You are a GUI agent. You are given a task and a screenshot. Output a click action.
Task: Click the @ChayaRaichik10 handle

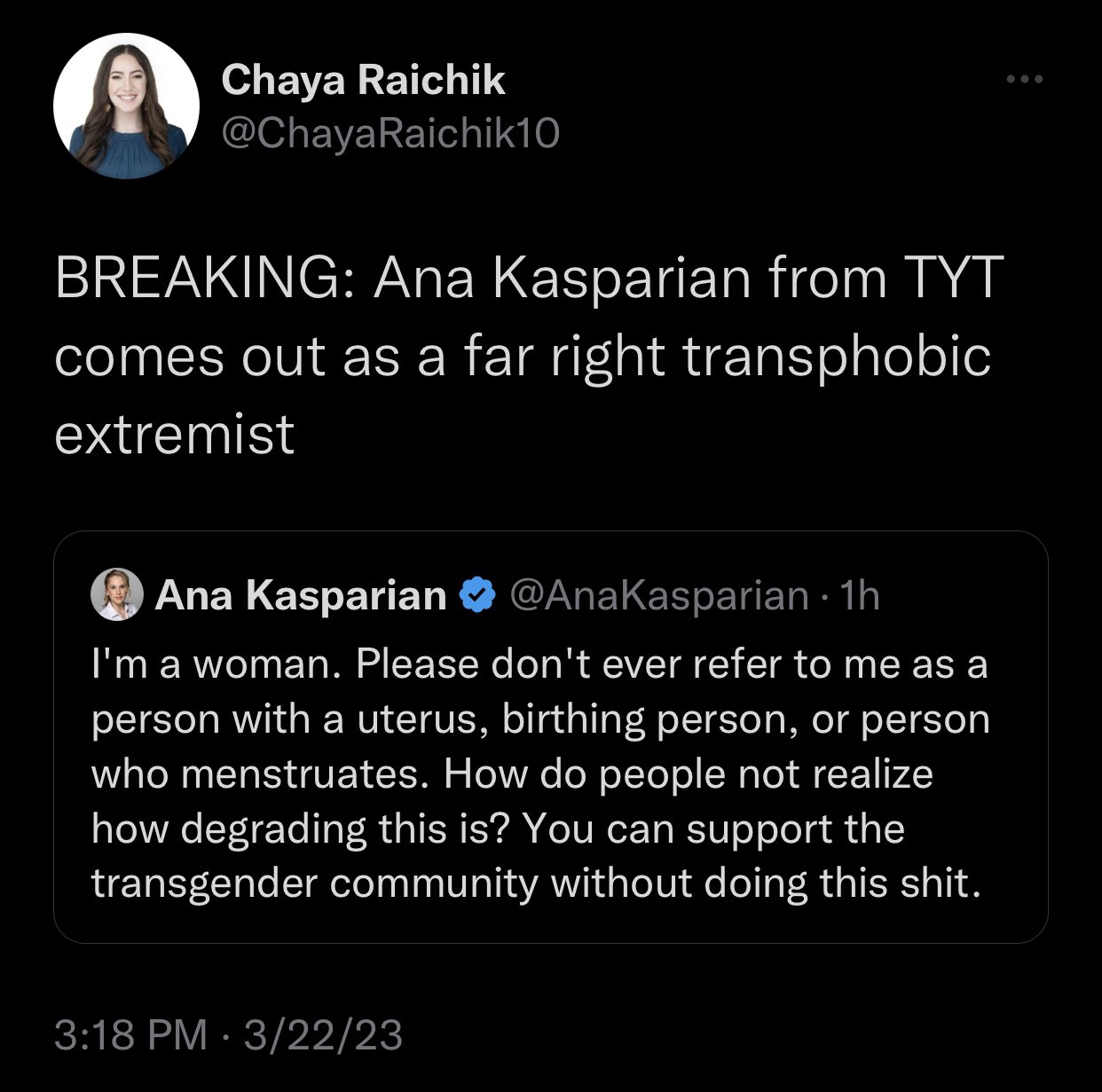(390, 133)
